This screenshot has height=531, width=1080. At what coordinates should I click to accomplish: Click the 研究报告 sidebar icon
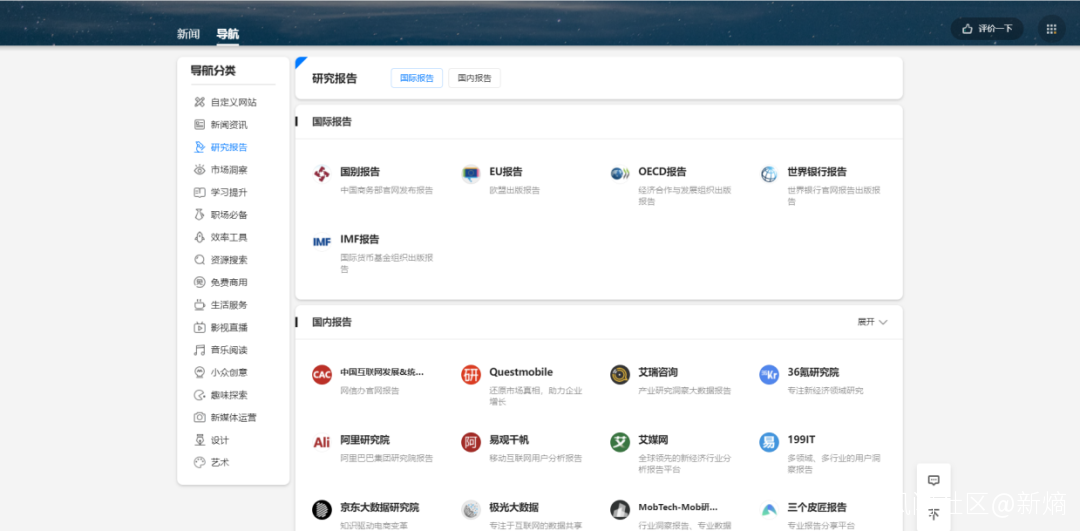pos(200,147)
